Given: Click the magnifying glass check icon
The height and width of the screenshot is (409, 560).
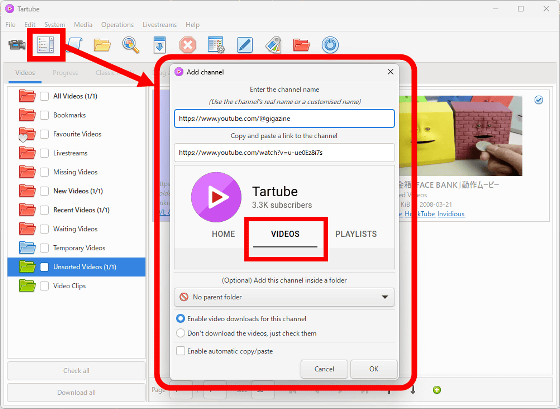Looking at the screenshot, I should pos(131,45).
